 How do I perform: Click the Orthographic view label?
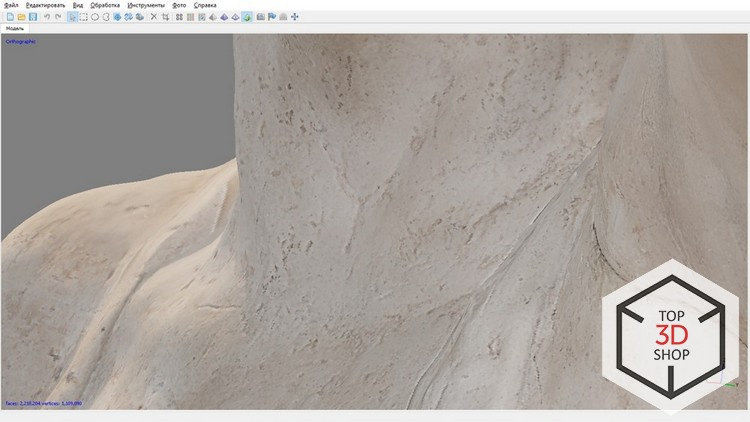(x=21, y=42)
